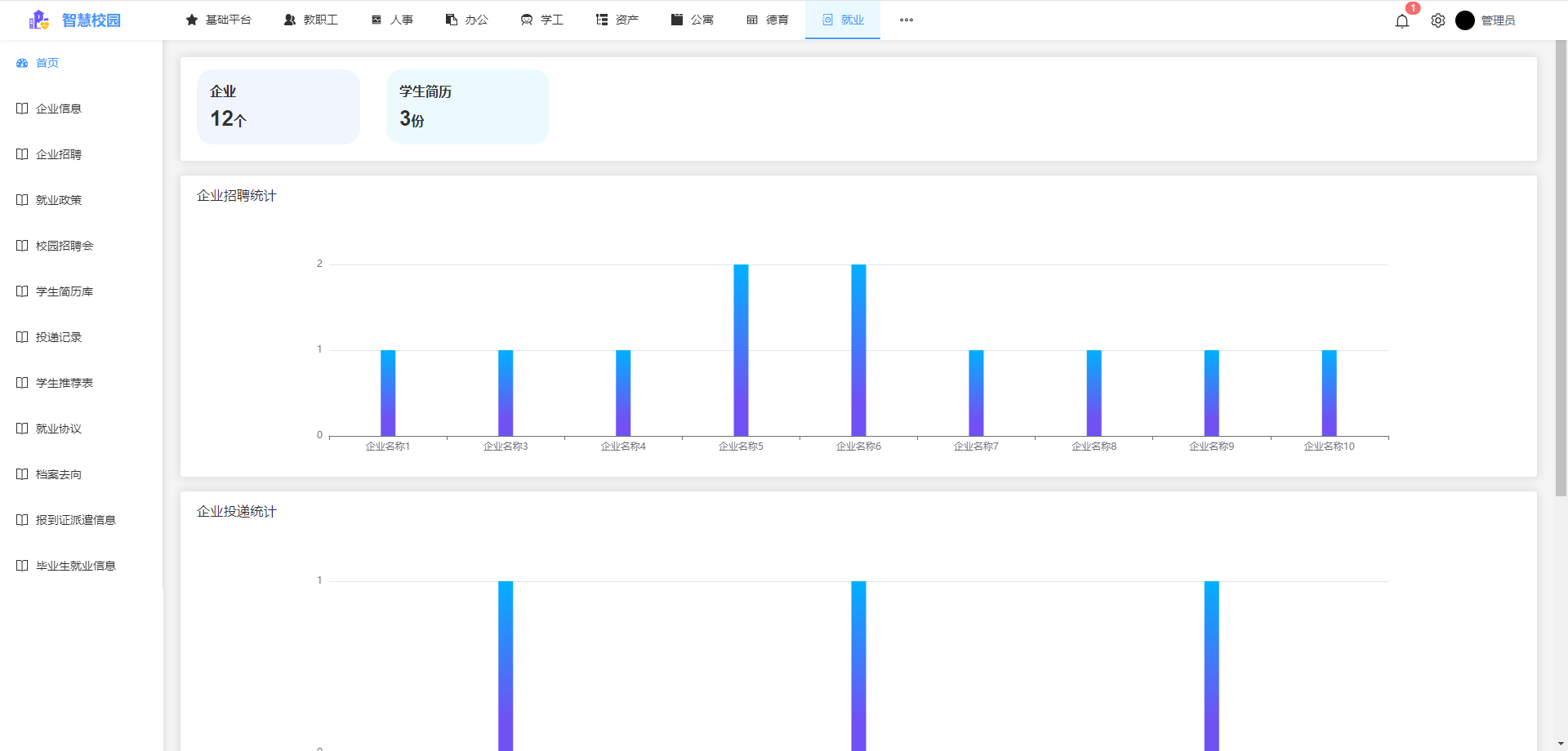Viewport: 1568px width, 751px height.
Task: Go to 企业招聘 in sidebar
Action: (x=59, y=154)
